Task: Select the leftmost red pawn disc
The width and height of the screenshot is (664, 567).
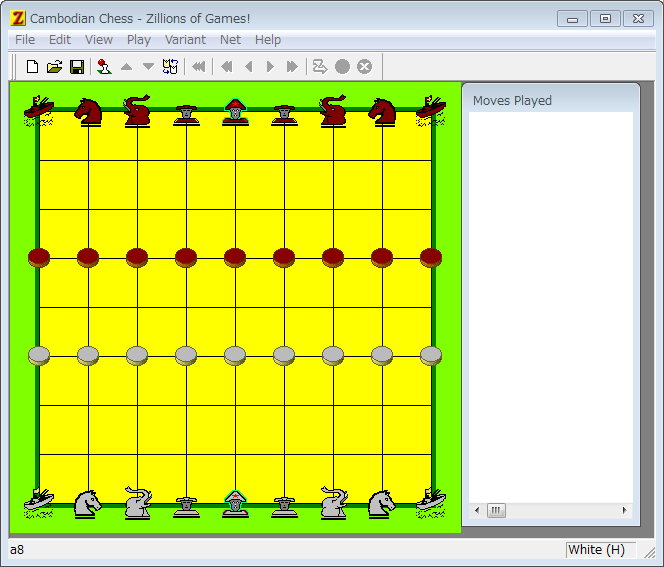Action: pos(39,258)
